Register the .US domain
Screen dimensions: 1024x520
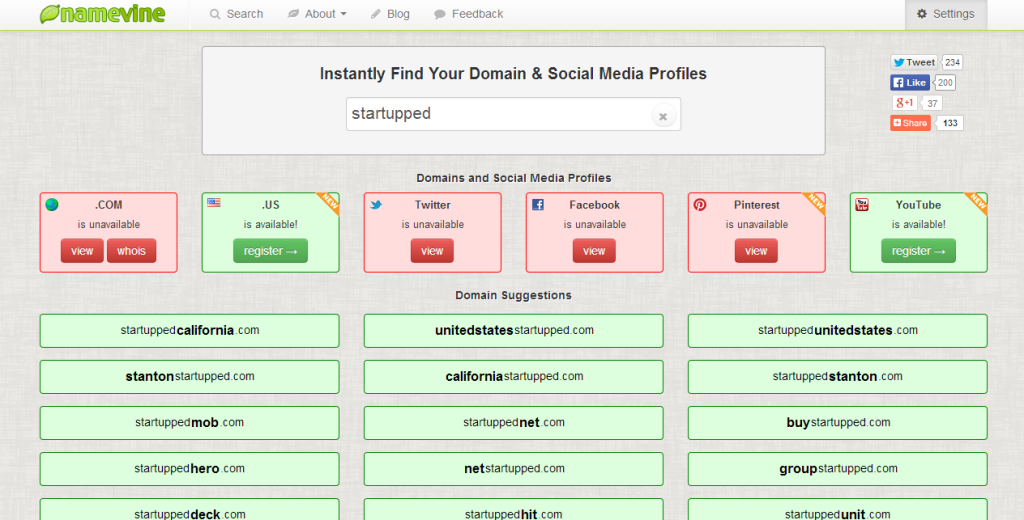pos(270,251)
